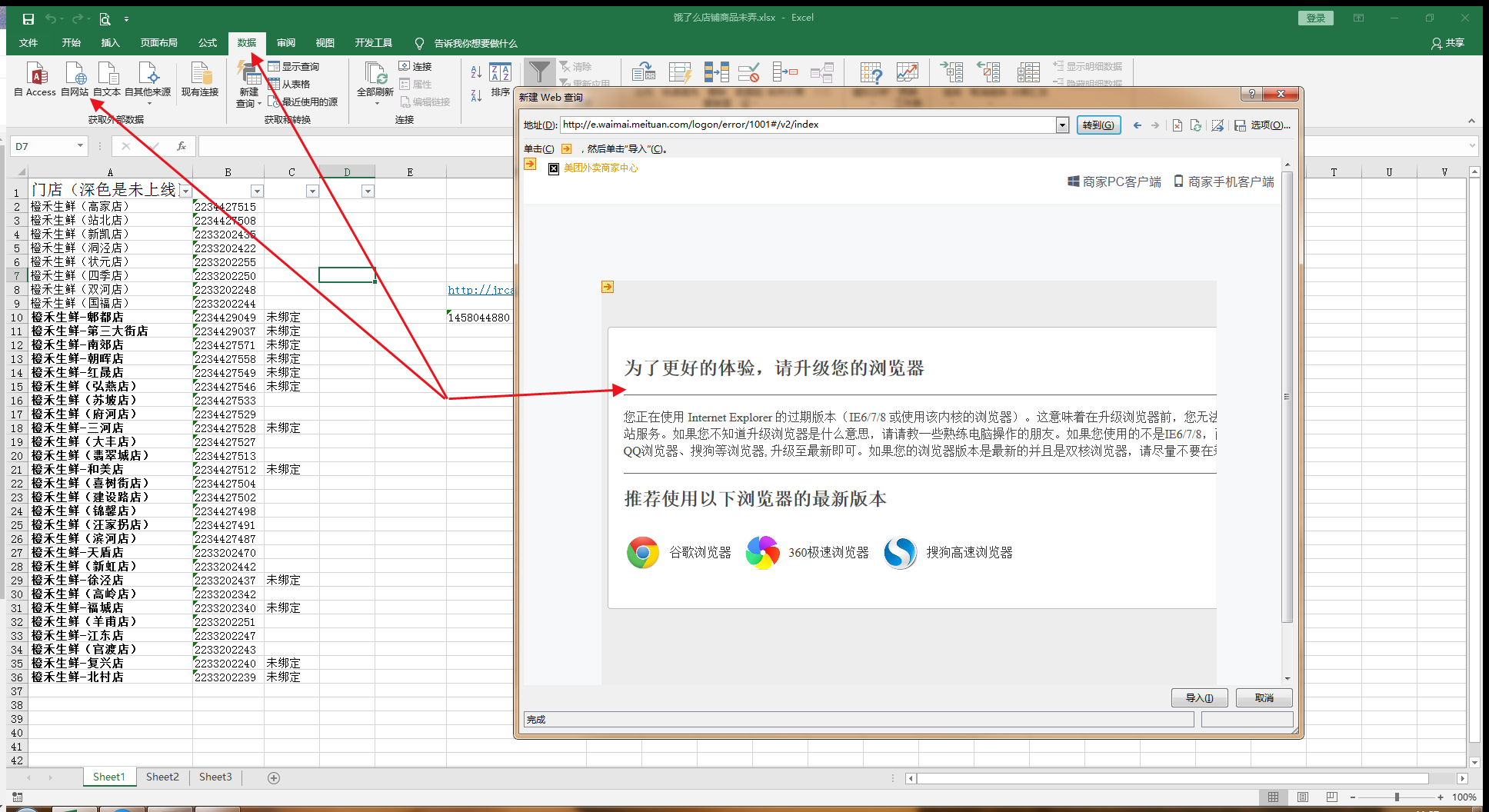Select the page's top yellow arrow marker
Viewport: 1489px width, 812px height.
[x=530, y=164]
